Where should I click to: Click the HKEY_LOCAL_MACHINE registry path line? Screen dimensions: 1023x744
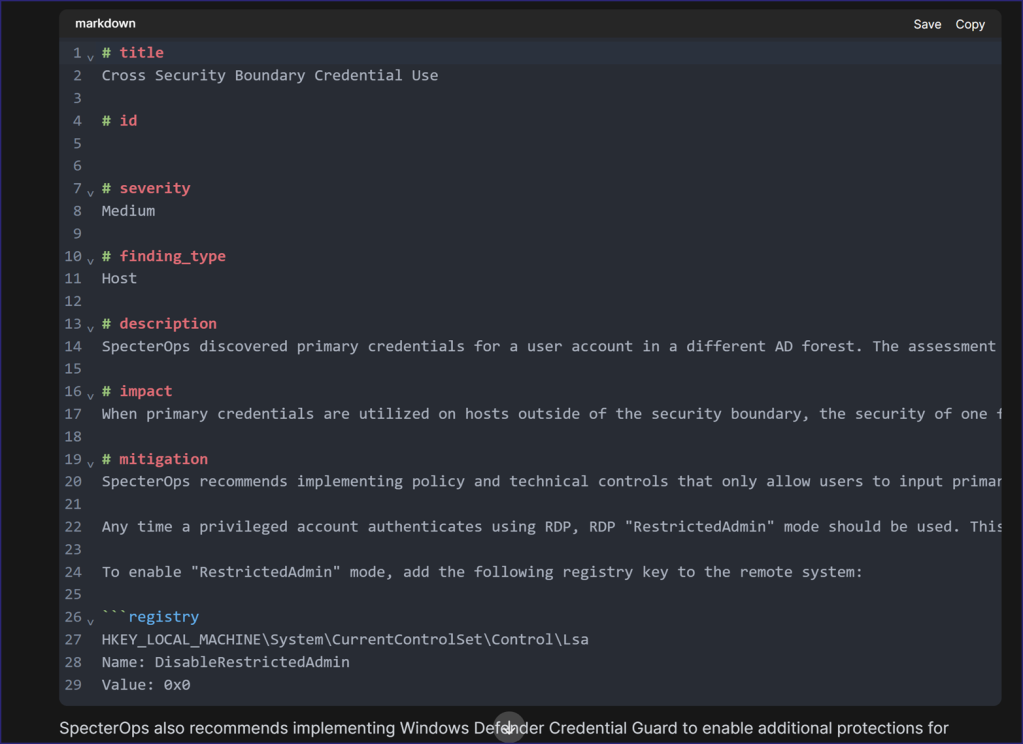click(x=344, y=639)
